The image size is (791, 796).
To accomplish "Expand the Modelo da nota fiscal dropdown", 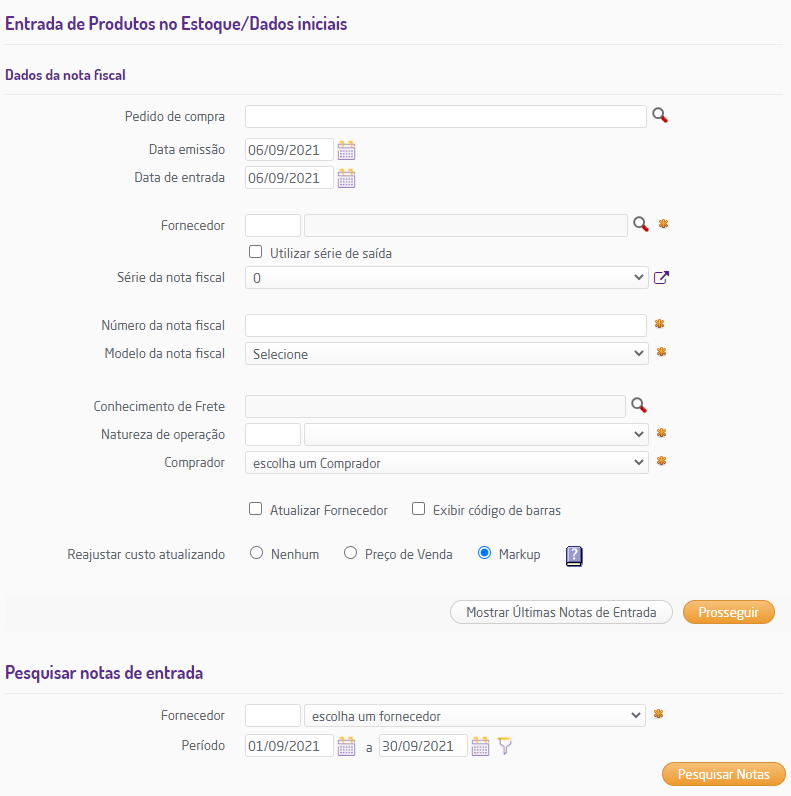I will [446, 353].
